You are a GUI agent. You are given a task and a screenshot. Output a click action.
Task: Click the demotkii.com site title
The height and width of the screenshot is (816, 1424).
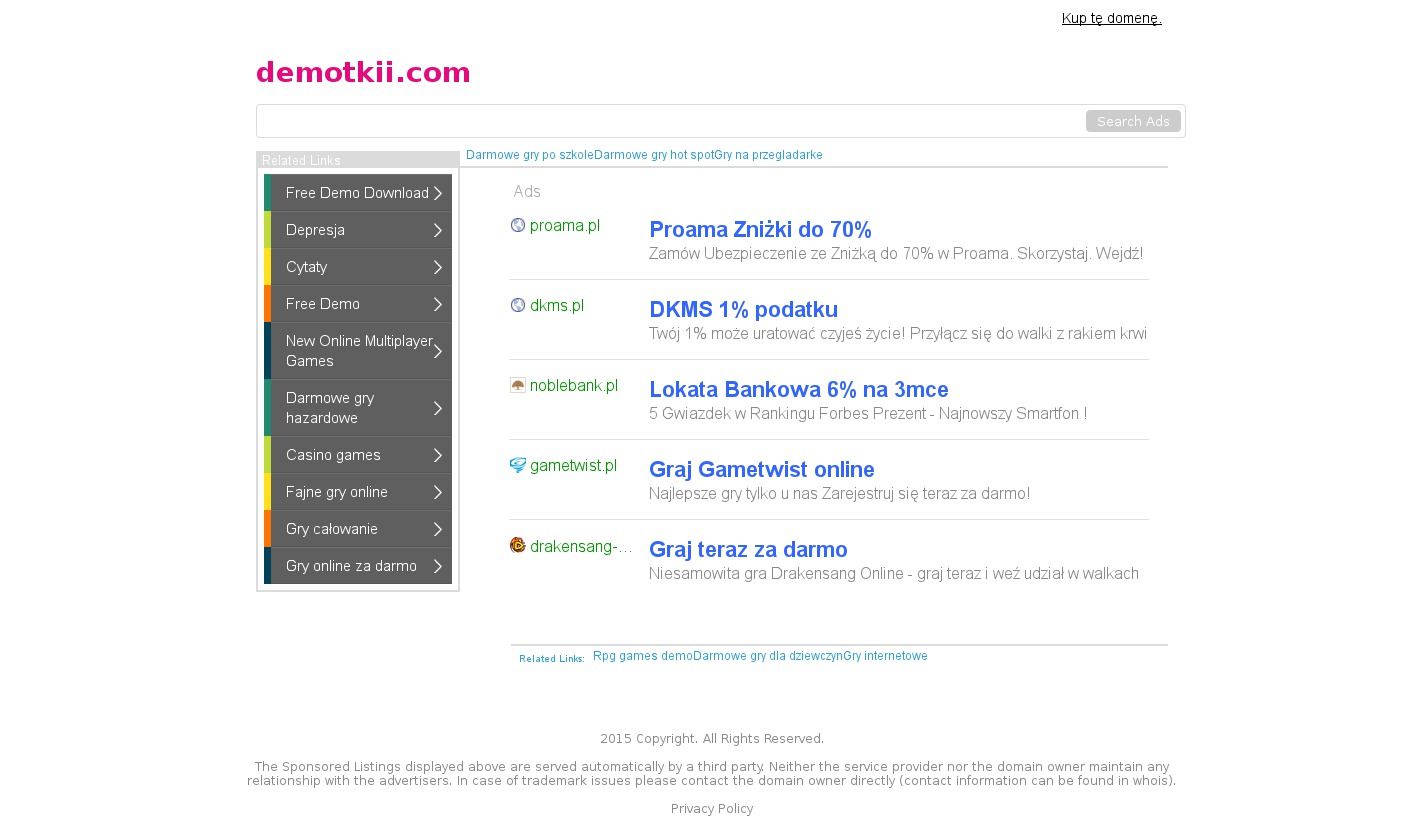pyautogui.click(x=363, y=72)
